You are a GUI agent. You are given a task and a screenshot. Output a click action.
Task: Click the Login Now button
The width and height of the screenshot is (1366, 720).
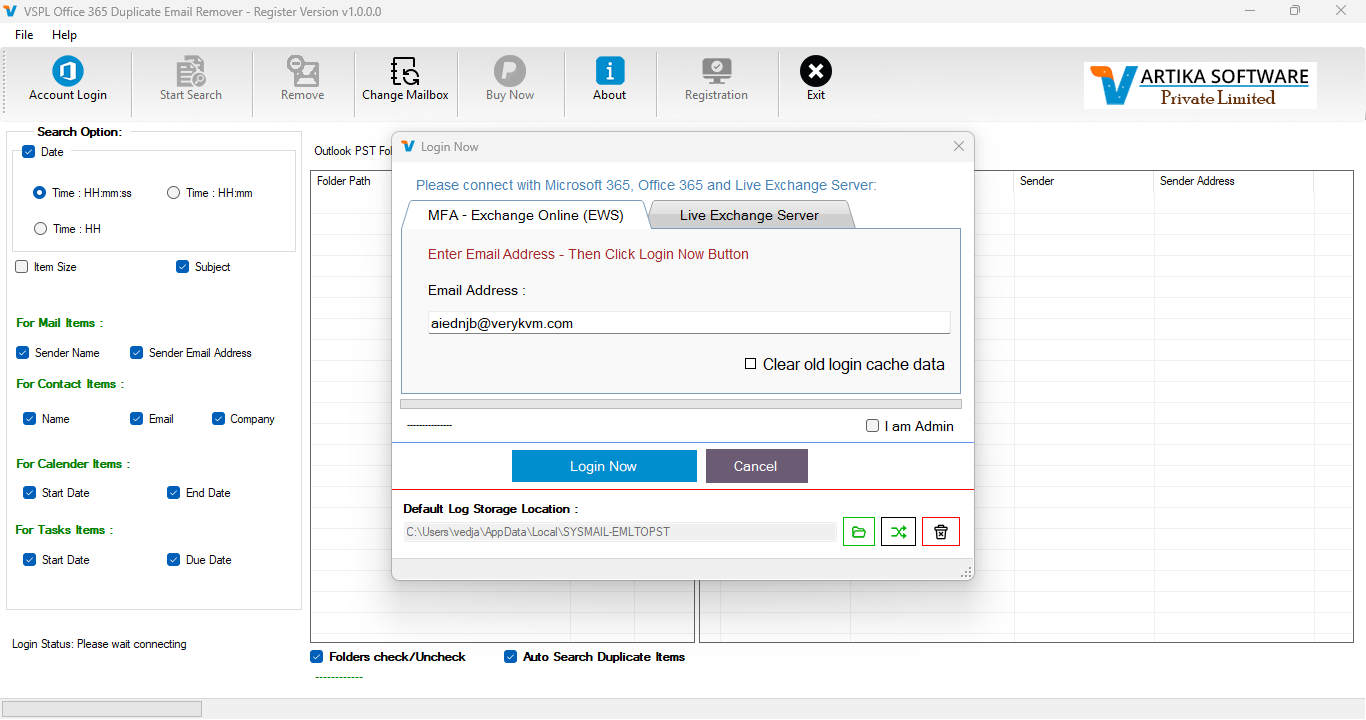coord(604,466)
